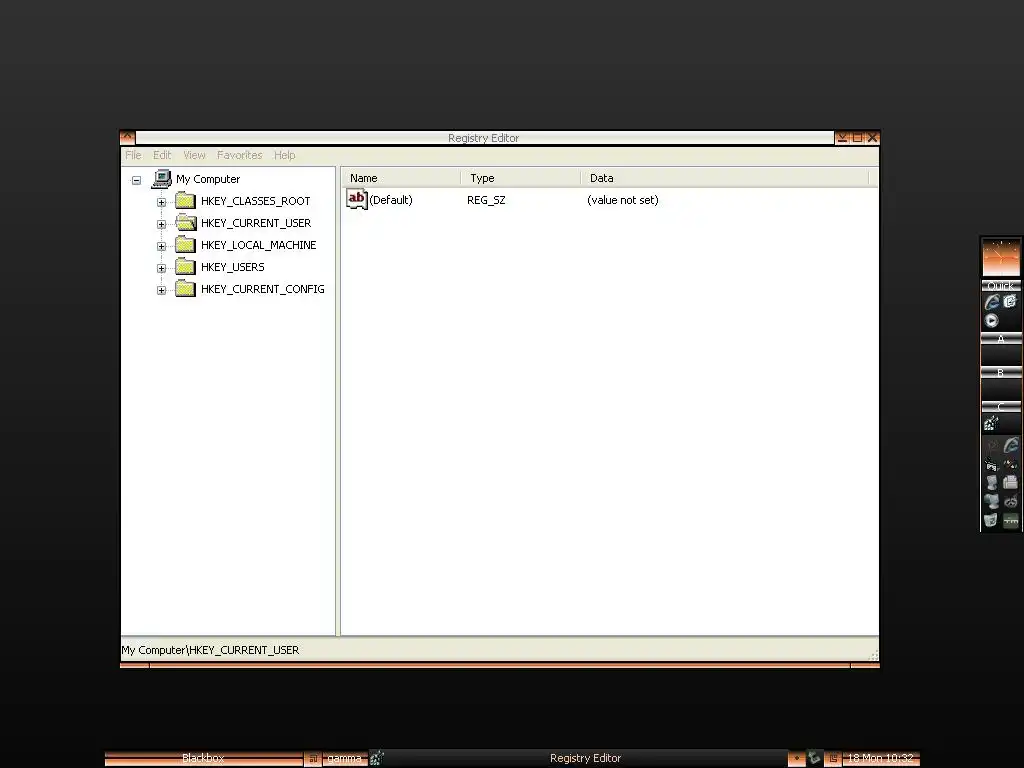
Task: Select the HKEY_CLASSES_ROOT label
Action: pos(255,201)
